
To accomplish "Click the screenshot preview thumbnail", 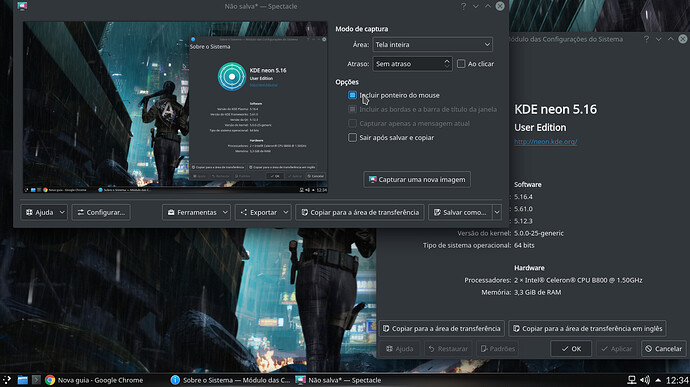I will pos(175,107).
